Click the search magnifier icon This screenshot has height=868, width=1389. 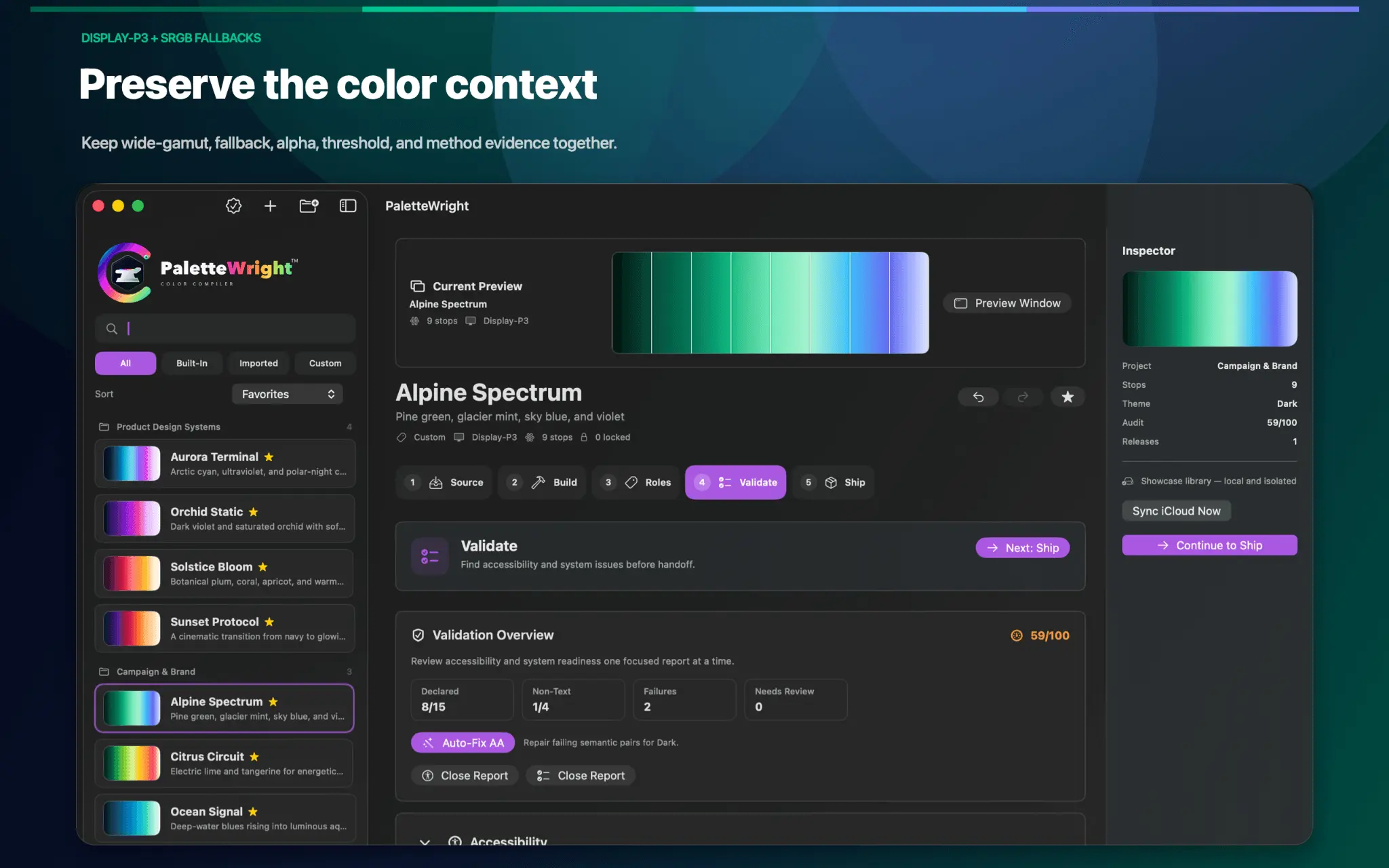(x=112, y=329)
